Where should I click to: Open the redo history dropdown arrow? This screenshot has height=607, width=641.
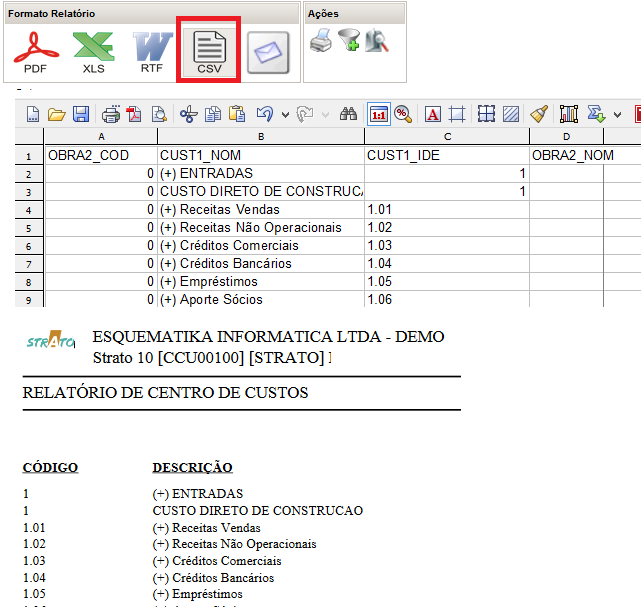pos(325,115)
